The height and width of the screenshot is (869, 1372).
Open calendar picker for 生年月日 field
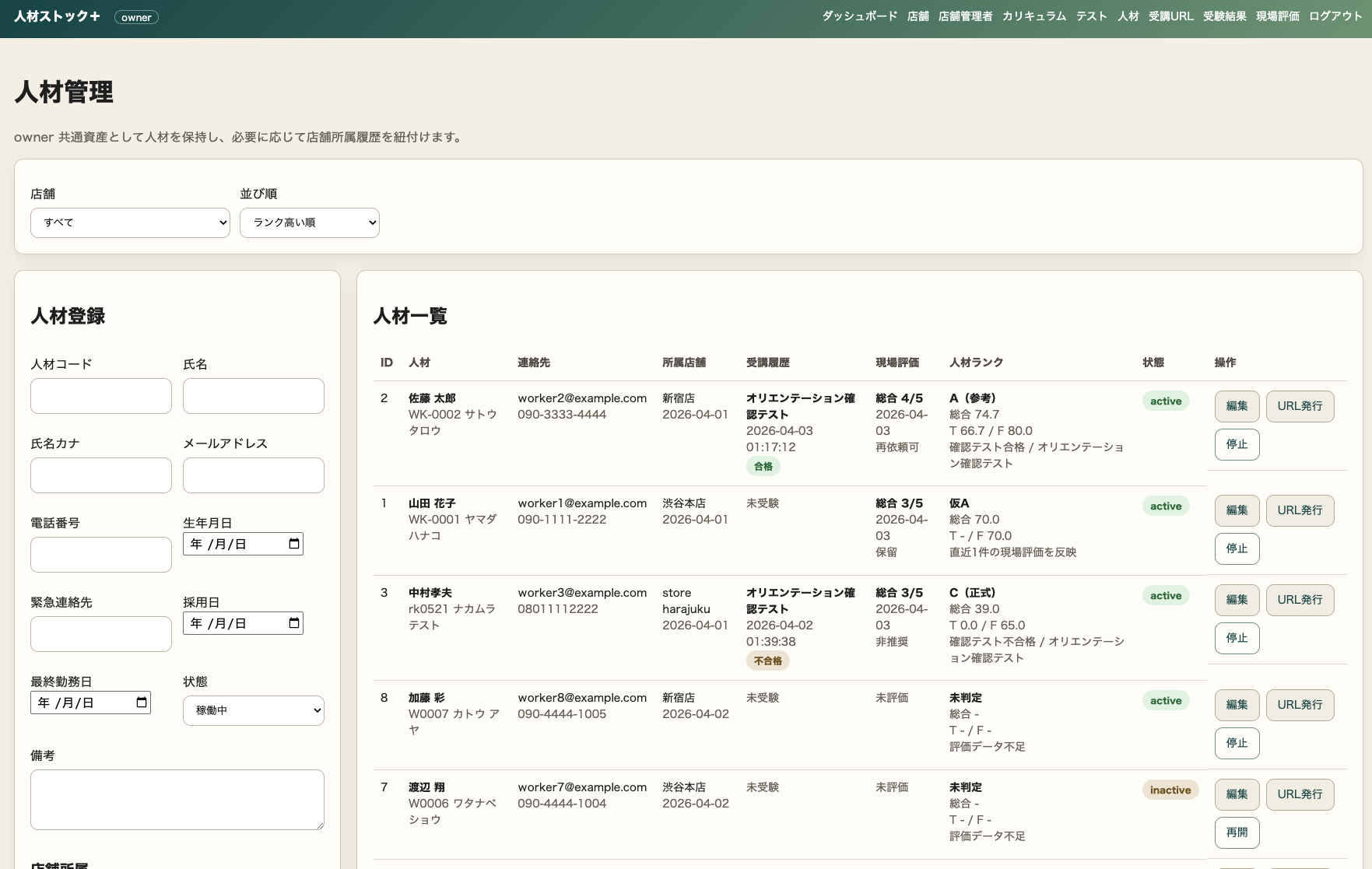tap(294, 544)
